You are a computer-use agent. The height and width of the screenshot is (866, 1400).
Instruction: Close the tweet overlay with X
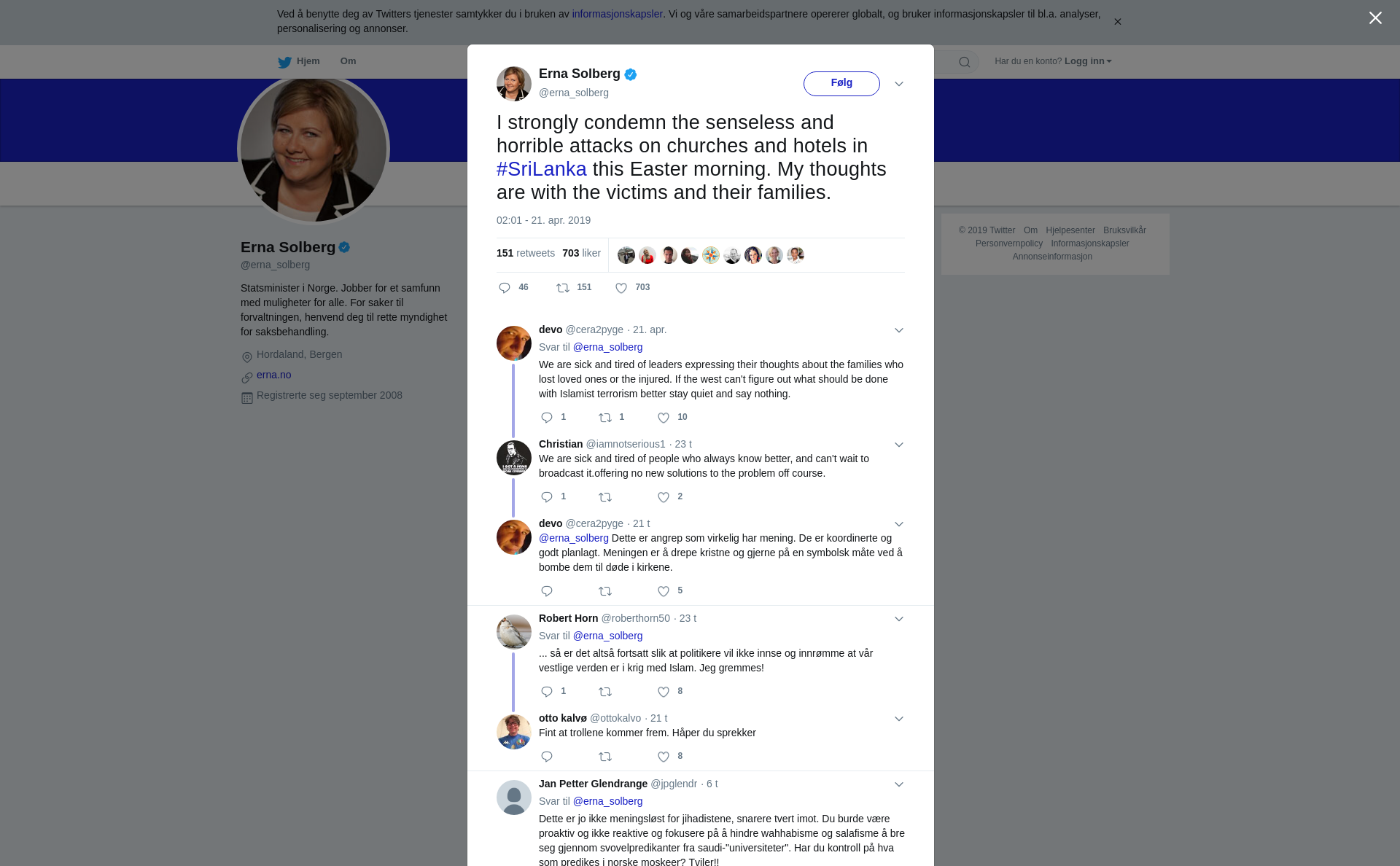(x=1375, y=18)
